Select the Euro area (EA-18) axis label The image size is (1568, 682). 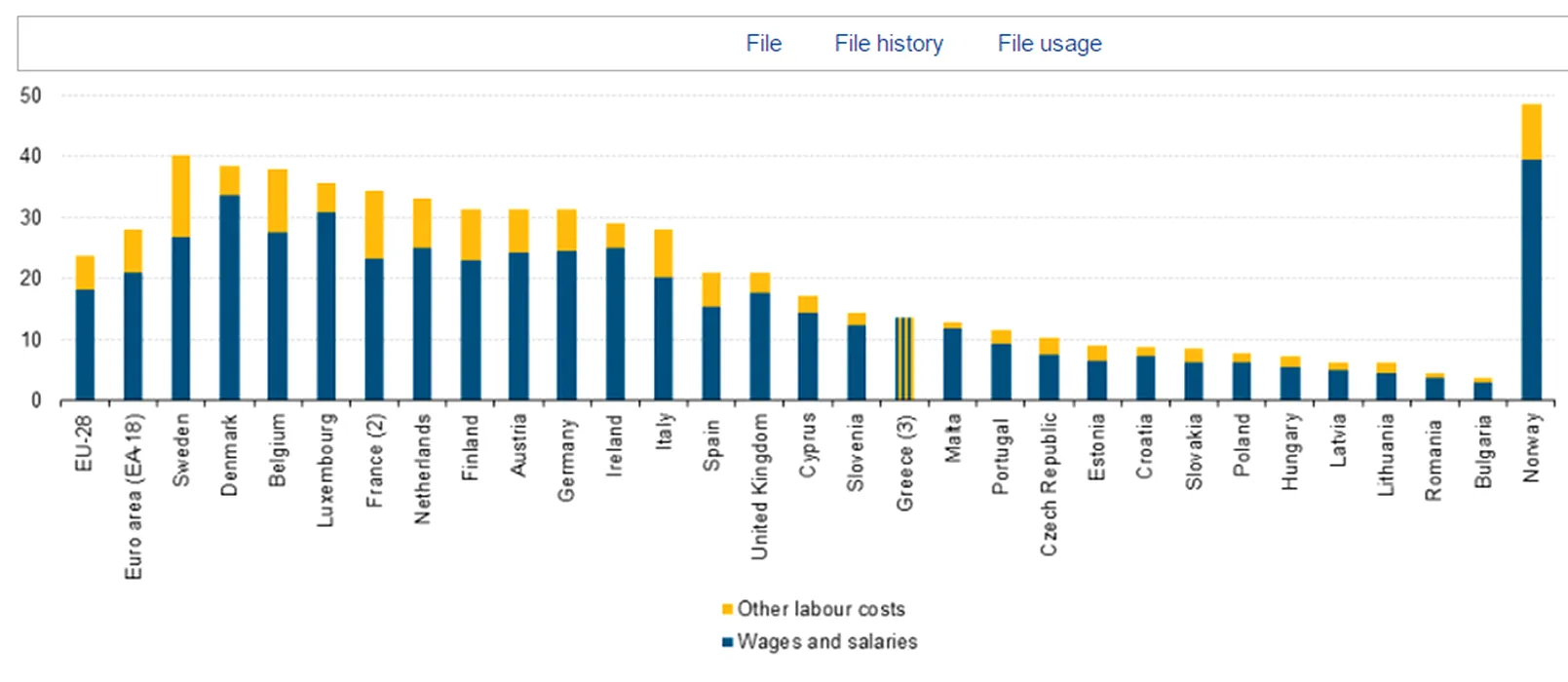coord(134,496)
